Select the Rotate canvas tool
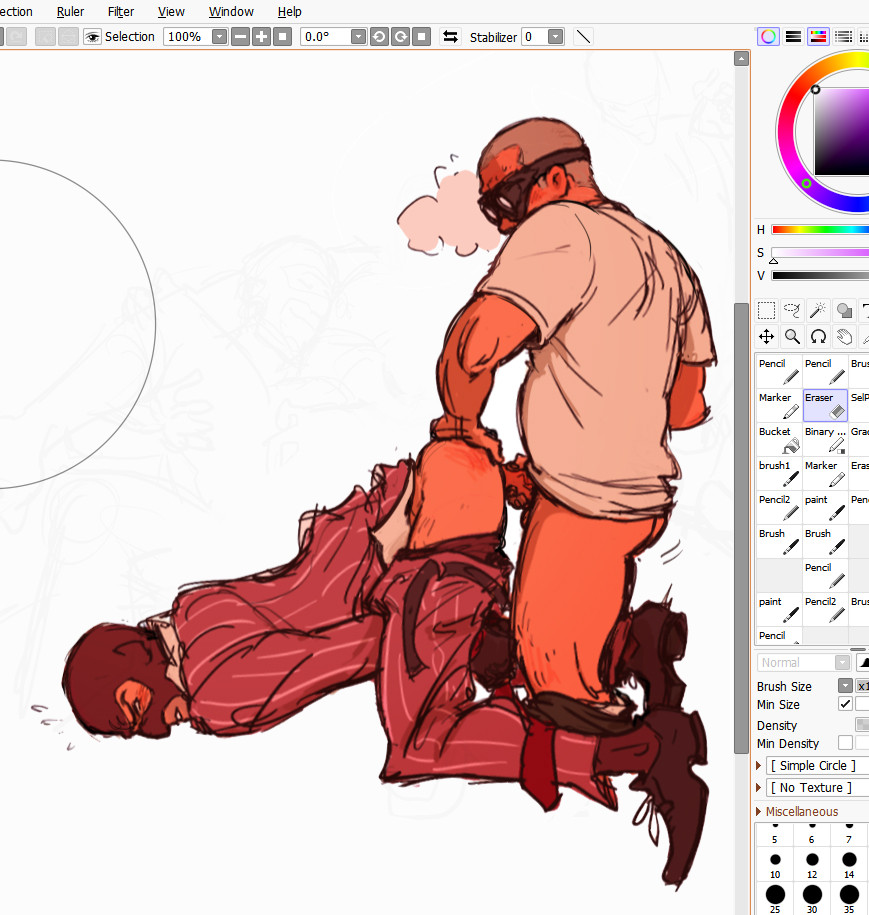Image resolution: width=869 pixels, height=915 pixels. click(x=818, y=337)
